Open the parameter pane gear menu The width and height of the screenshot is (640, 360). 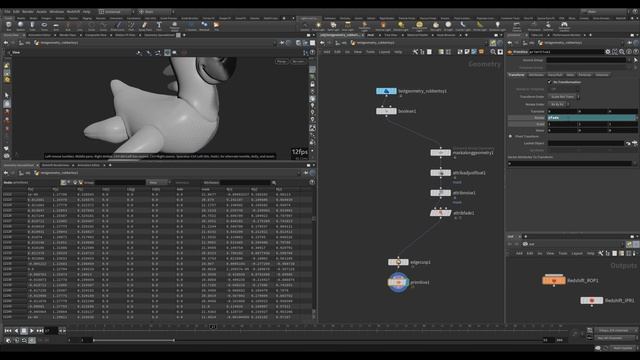(x=608, y=52)
